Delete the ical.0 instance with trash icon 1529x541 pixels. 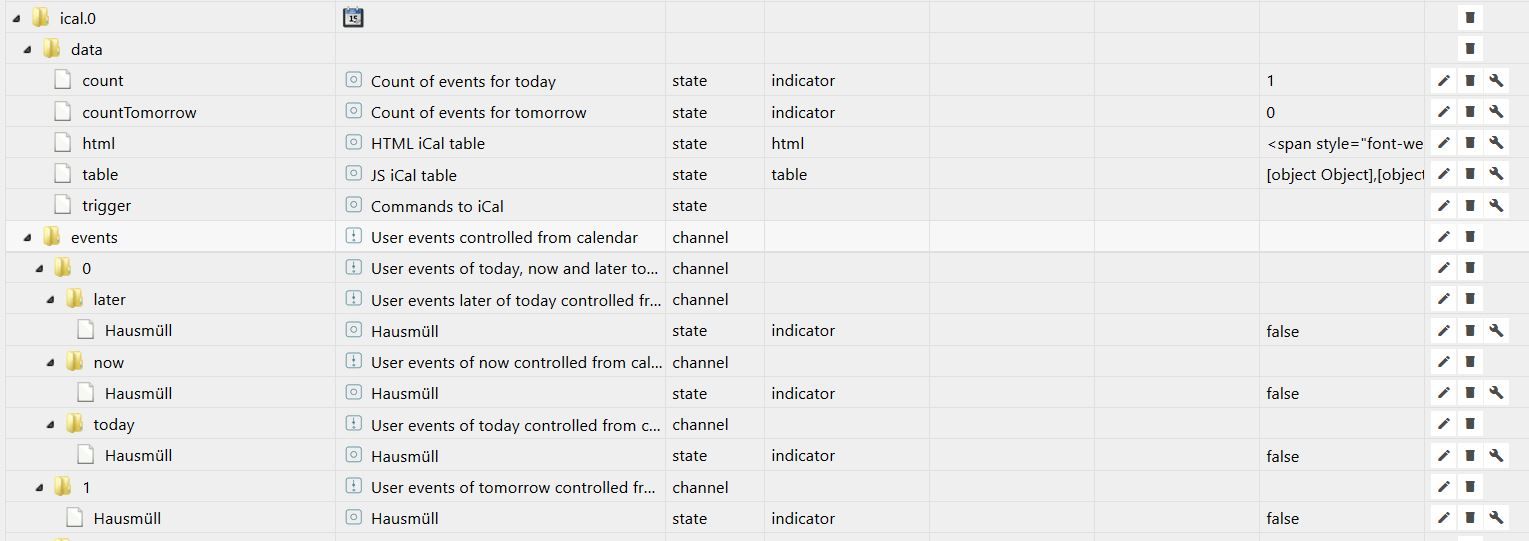tap(1469, 18)
